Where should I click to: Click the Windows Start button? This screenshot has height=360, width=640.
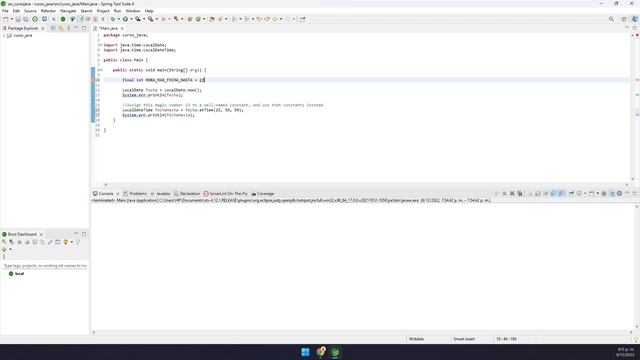click(x=305, y=352)
